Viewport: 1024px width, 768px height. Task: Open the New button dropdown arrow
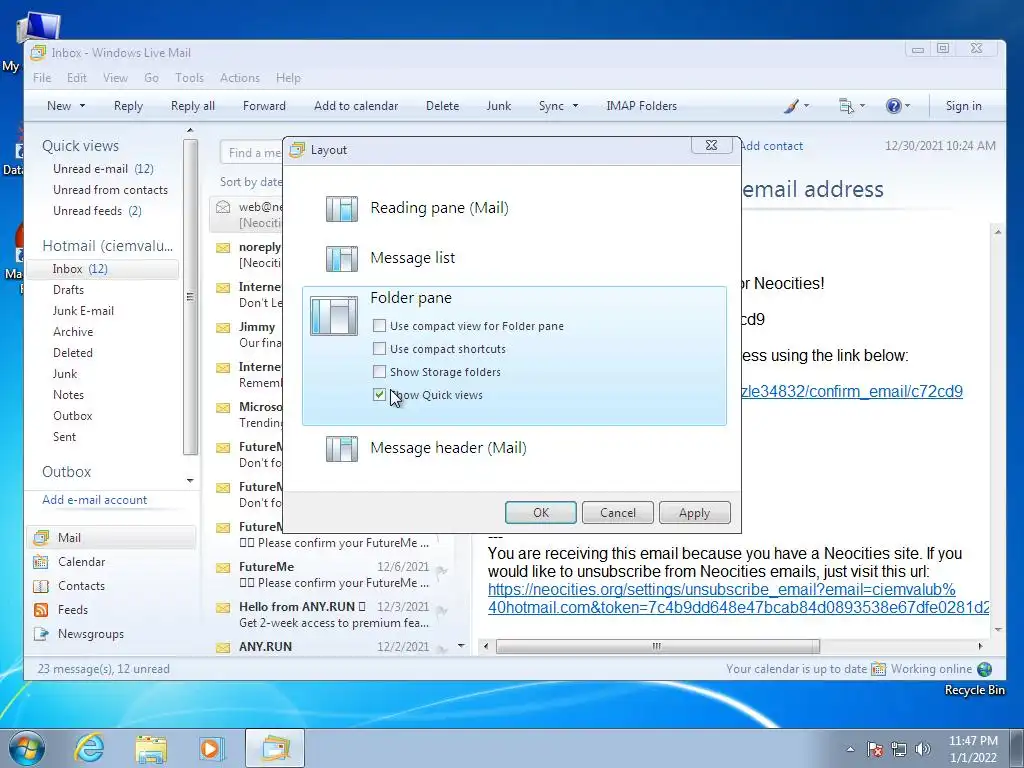click(x=82, y=106)
